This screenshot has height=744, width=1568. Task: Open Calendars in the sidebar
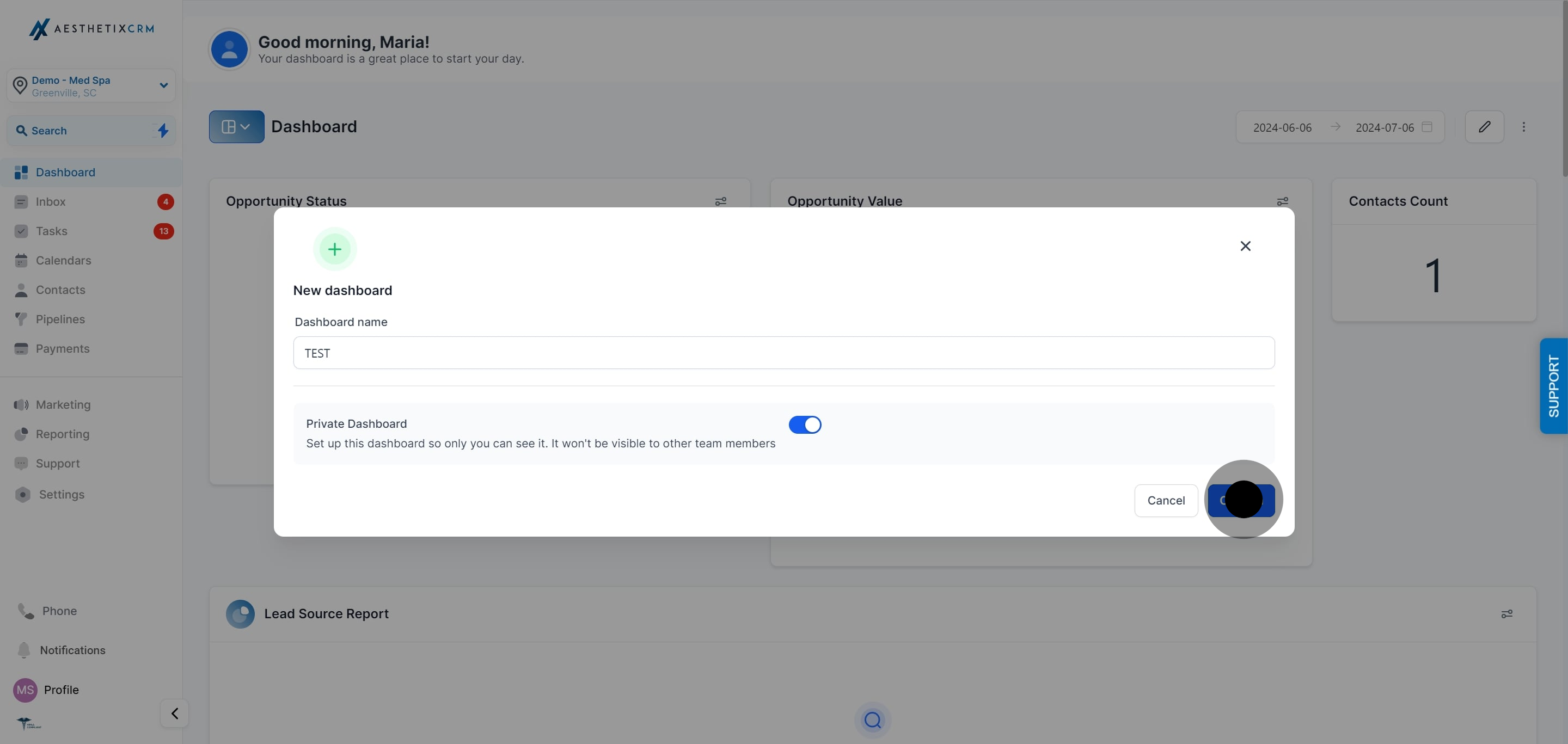click(91, 260)
